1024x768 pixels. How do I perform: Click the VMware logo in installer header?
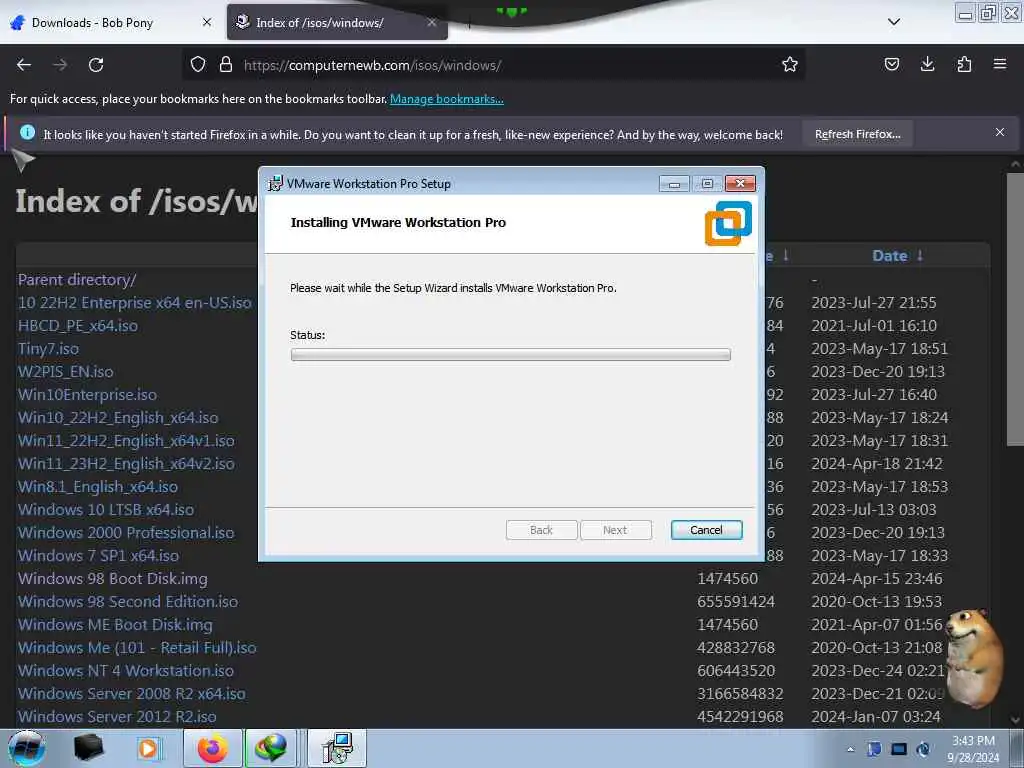(728, 223)
